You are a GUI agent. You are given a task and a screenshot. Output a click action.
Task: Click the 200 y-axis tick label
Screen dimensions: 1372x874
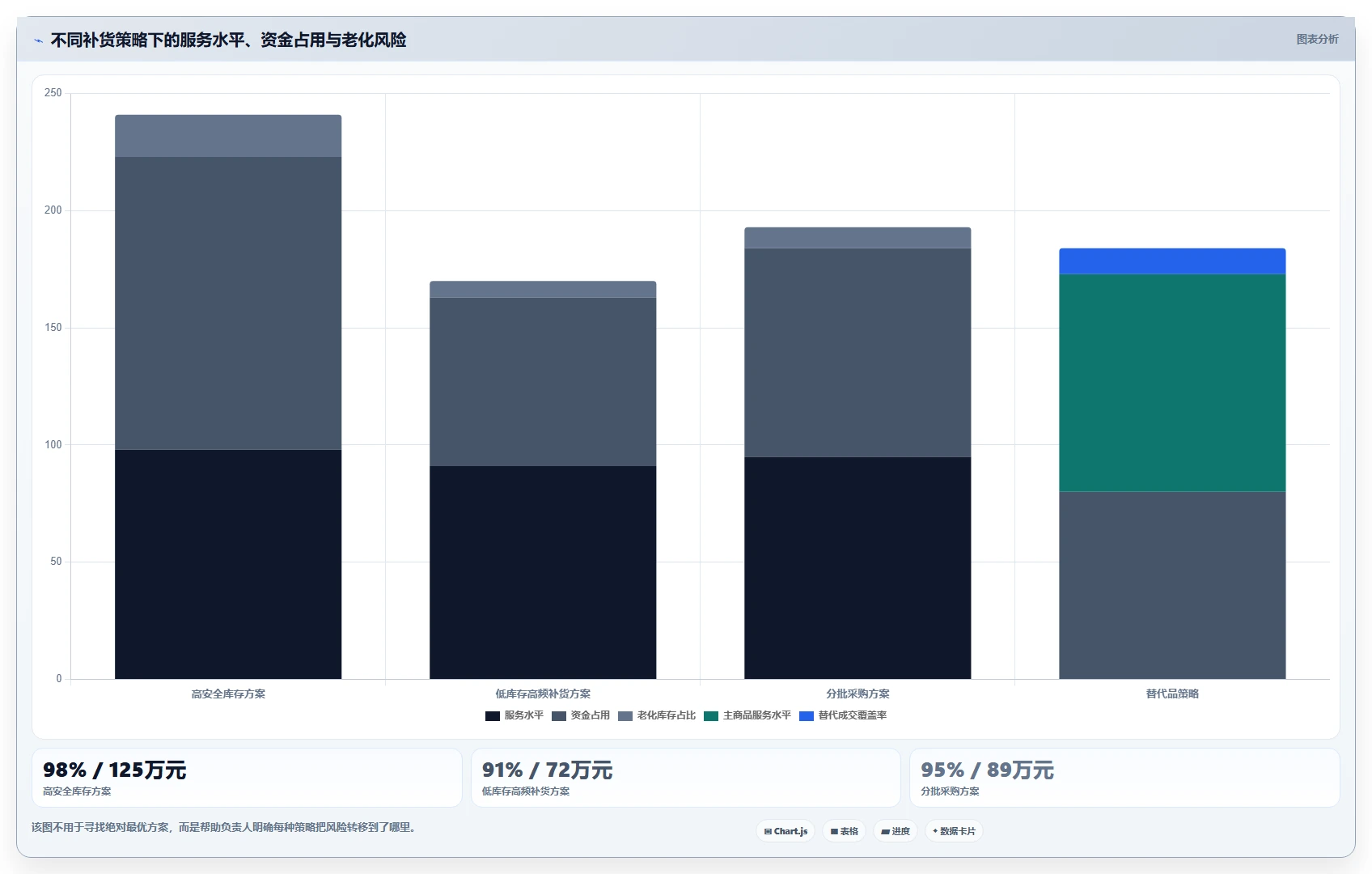[53, 210]
